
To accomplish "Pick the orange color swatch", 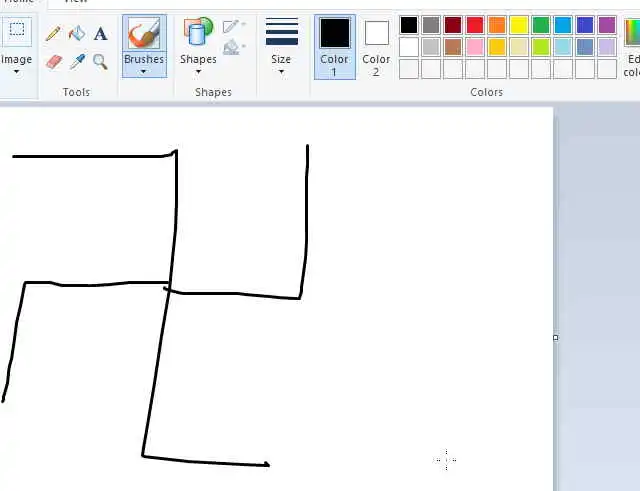I will [x=497, y=25].
